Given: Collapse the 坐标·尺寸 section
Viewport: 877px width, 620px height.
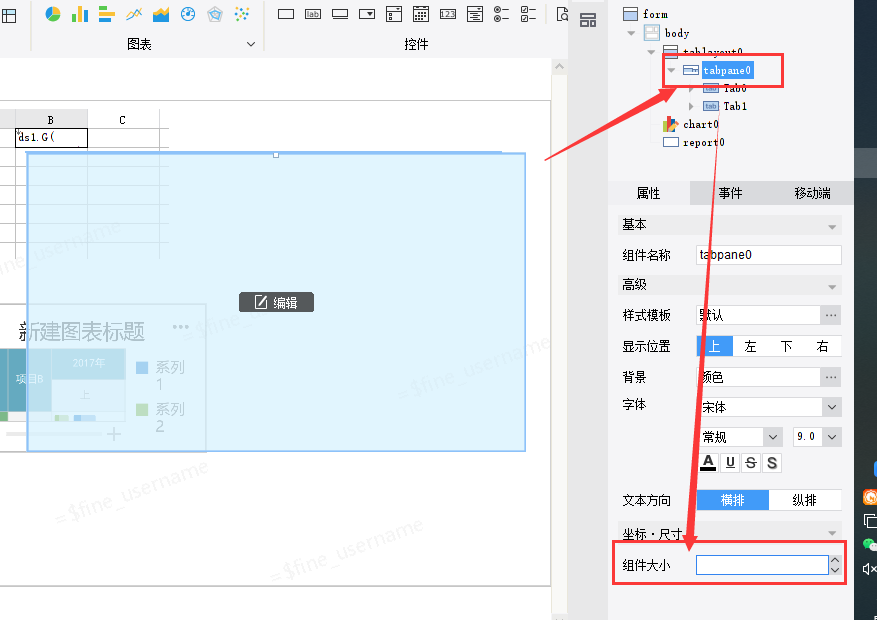Looking at the screenshot, I should coord(832,533).
